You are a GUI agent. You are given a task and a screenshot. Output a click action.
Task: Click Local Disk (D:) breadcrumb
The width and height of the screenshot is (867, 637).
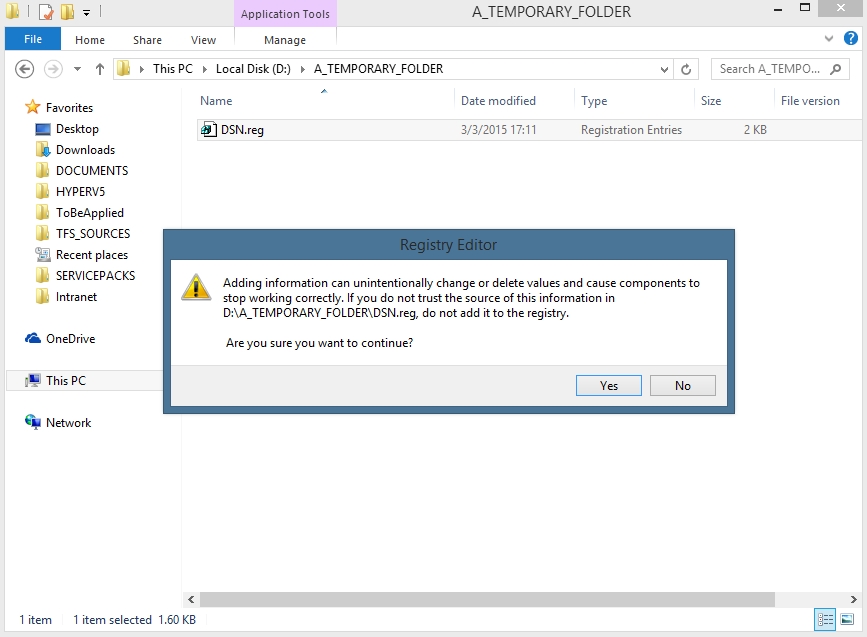pos(255,69)
